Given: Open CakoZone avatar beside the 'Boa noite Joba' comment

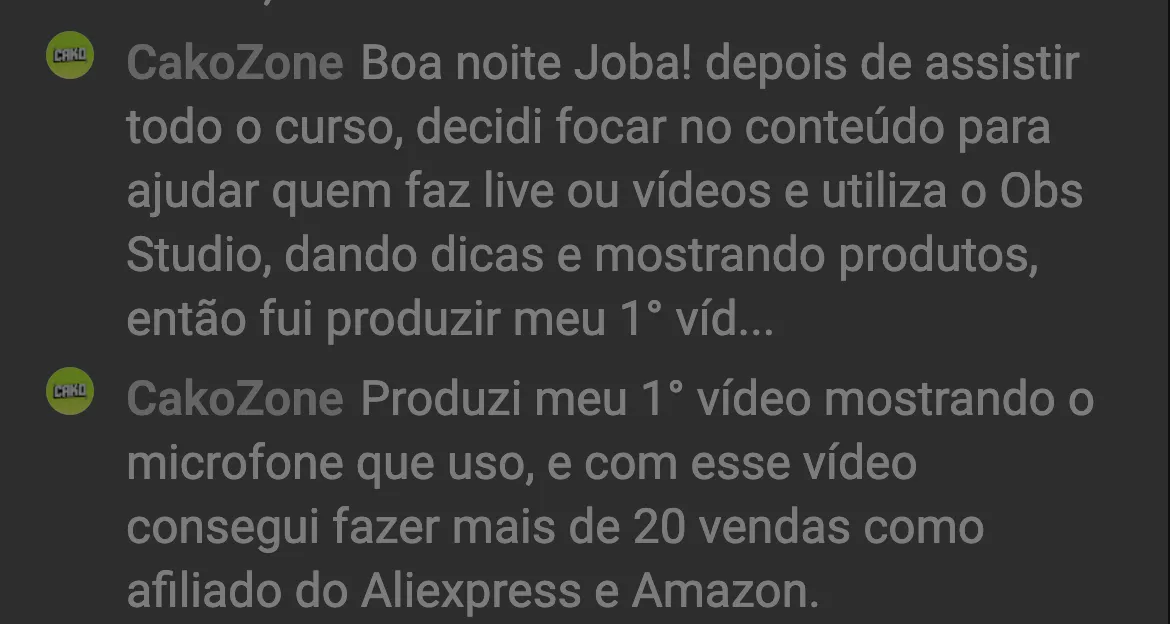Looking at the screenshot, I should (70, 55).
